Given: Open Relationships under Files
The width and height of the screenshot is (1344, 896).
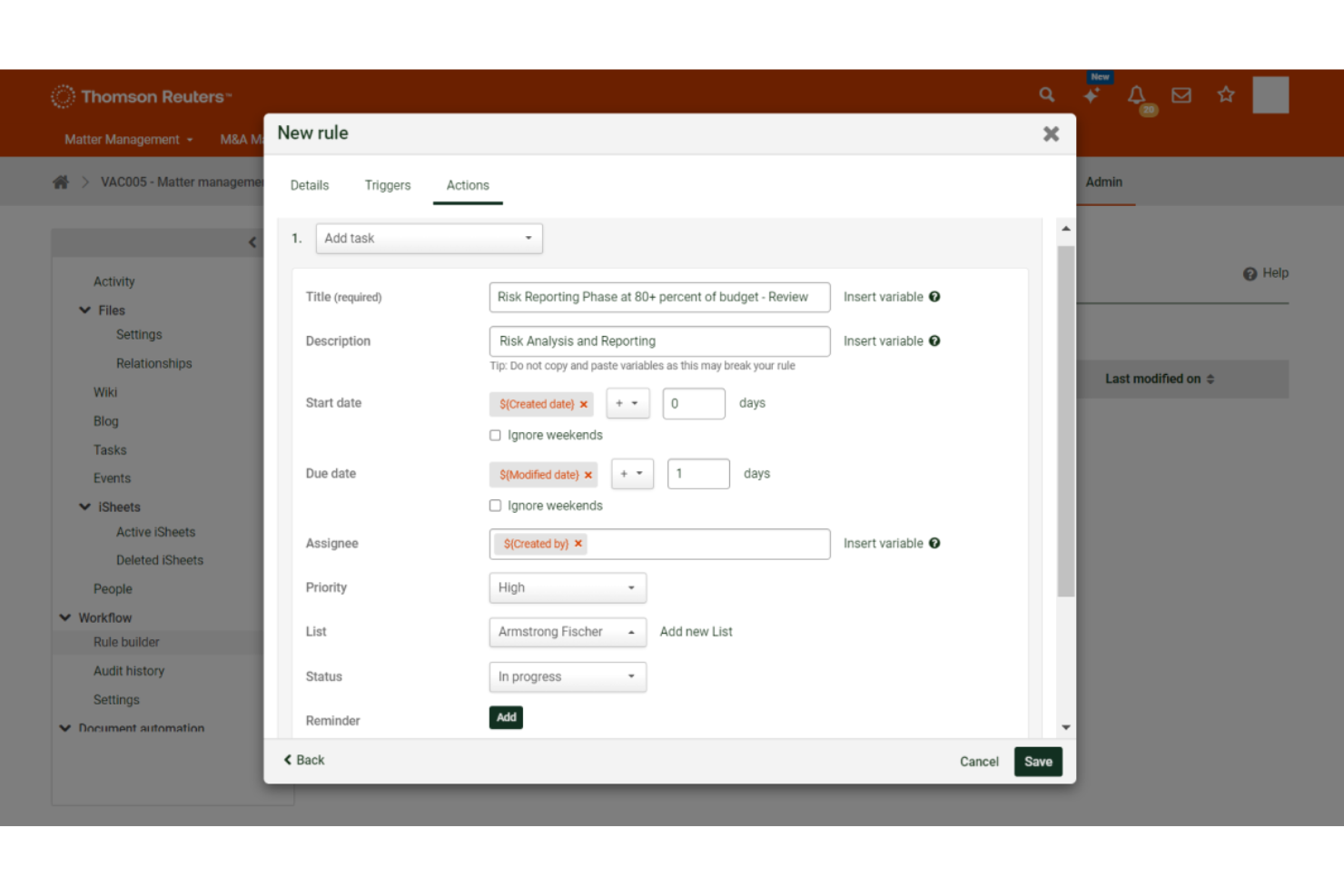Looking at the screenshot, I should 153,364.
